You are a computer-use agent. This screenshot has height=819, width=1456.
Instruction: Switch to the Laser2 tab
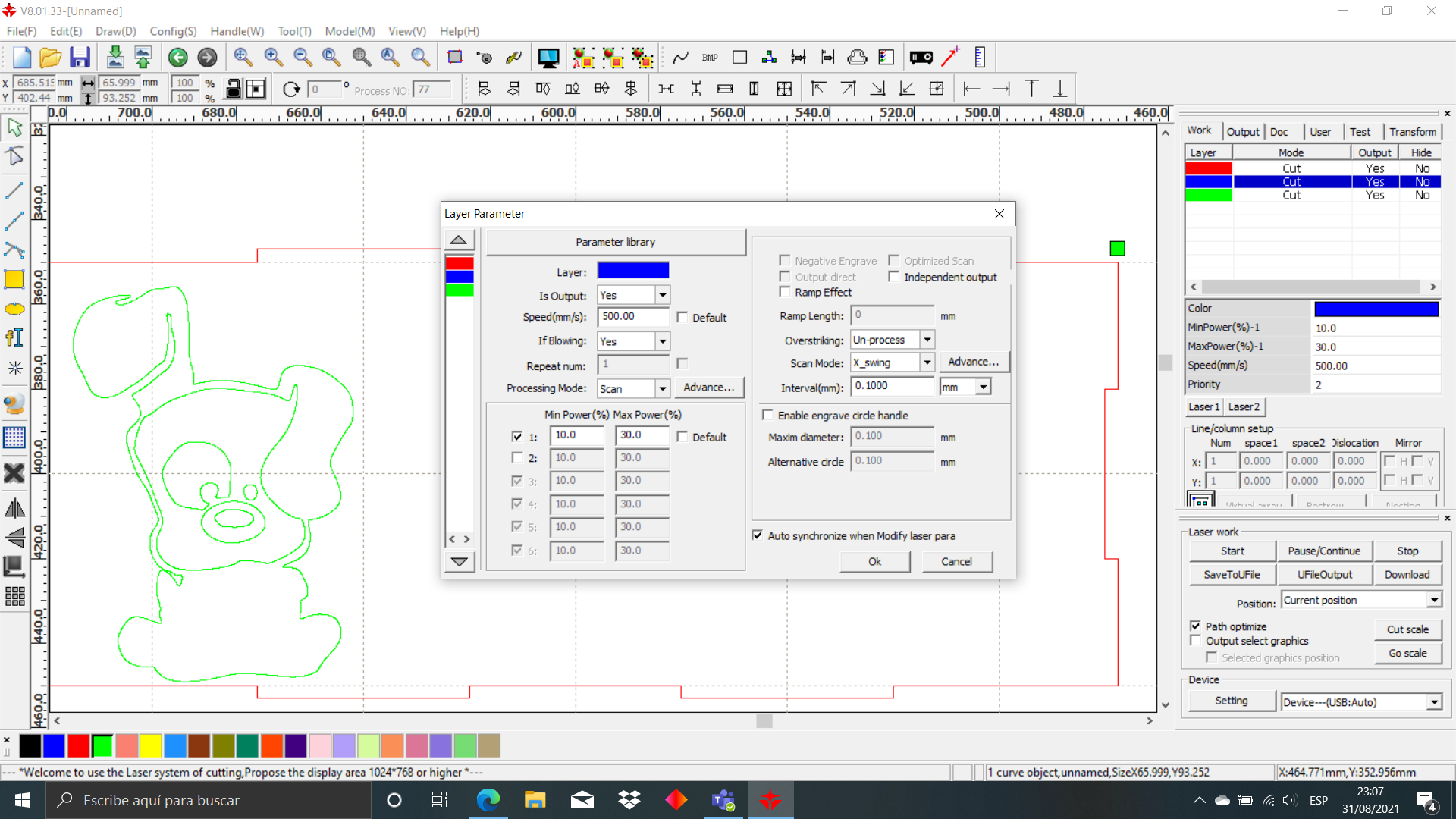[1244, 406]
